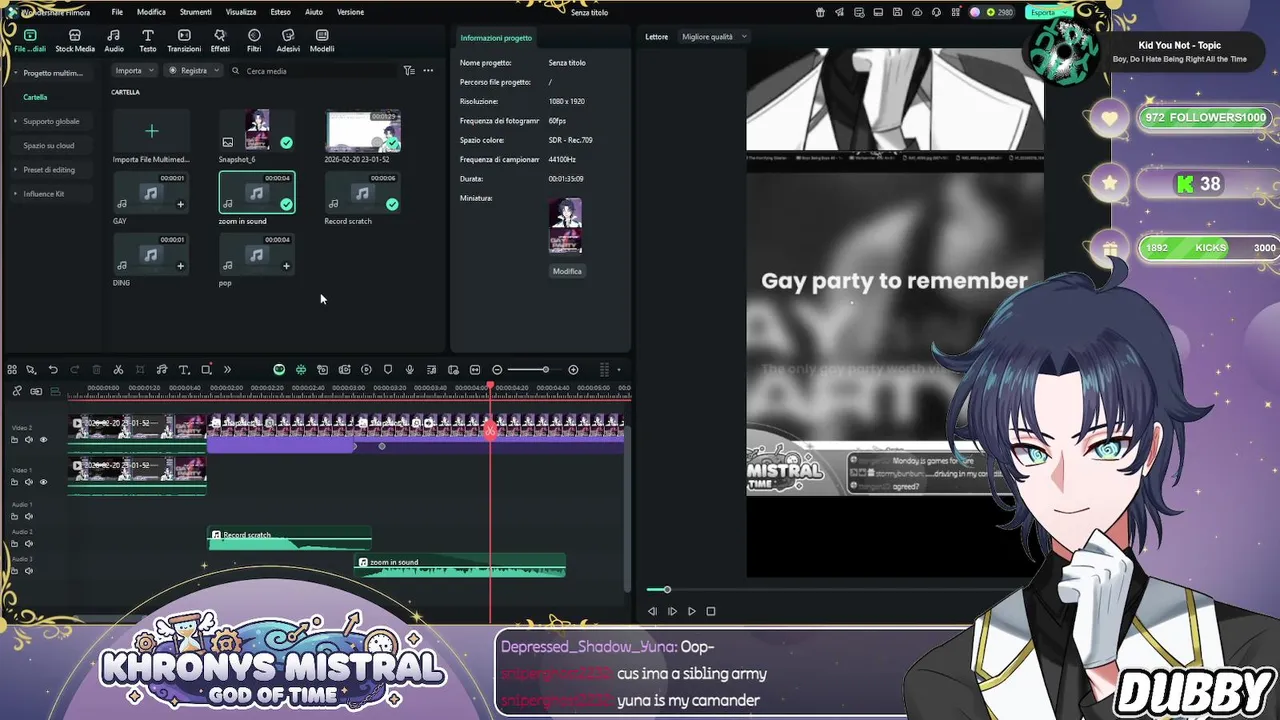Click the voiceover microphone icon

pos(409,370)
